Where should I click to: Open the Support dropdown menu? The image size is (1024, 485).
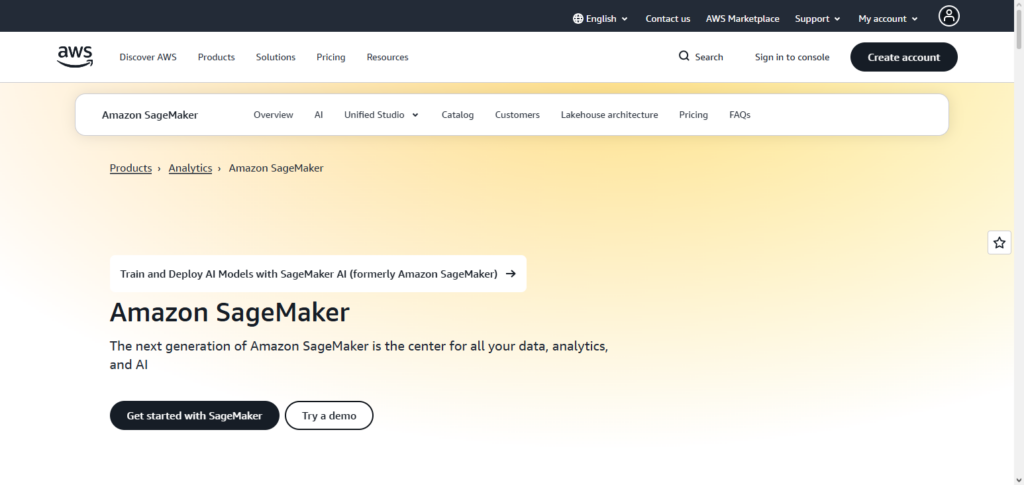tap(818, 19)
